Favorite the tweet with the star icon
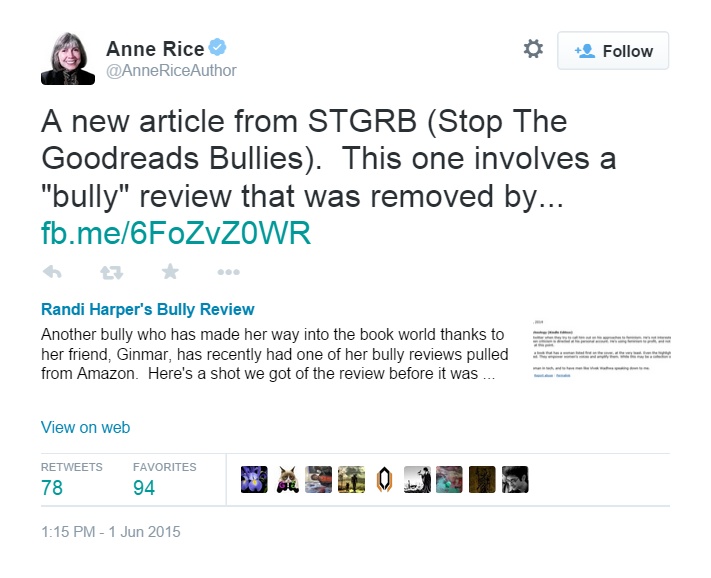The image size is (711, 578). pos(170,272)
